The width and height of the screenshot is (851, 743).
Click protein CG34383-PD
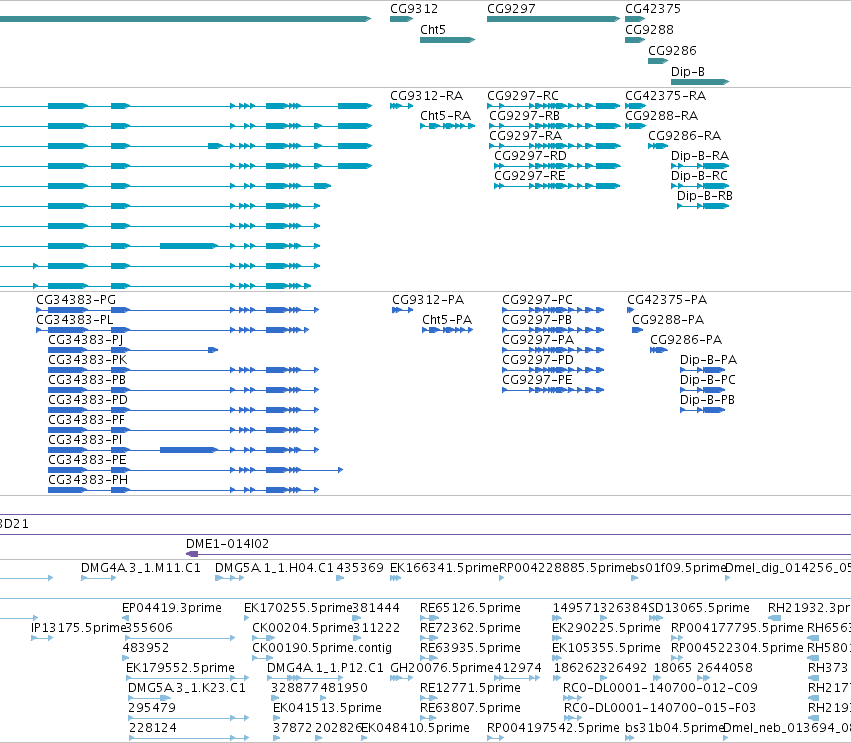pos(88,400)
